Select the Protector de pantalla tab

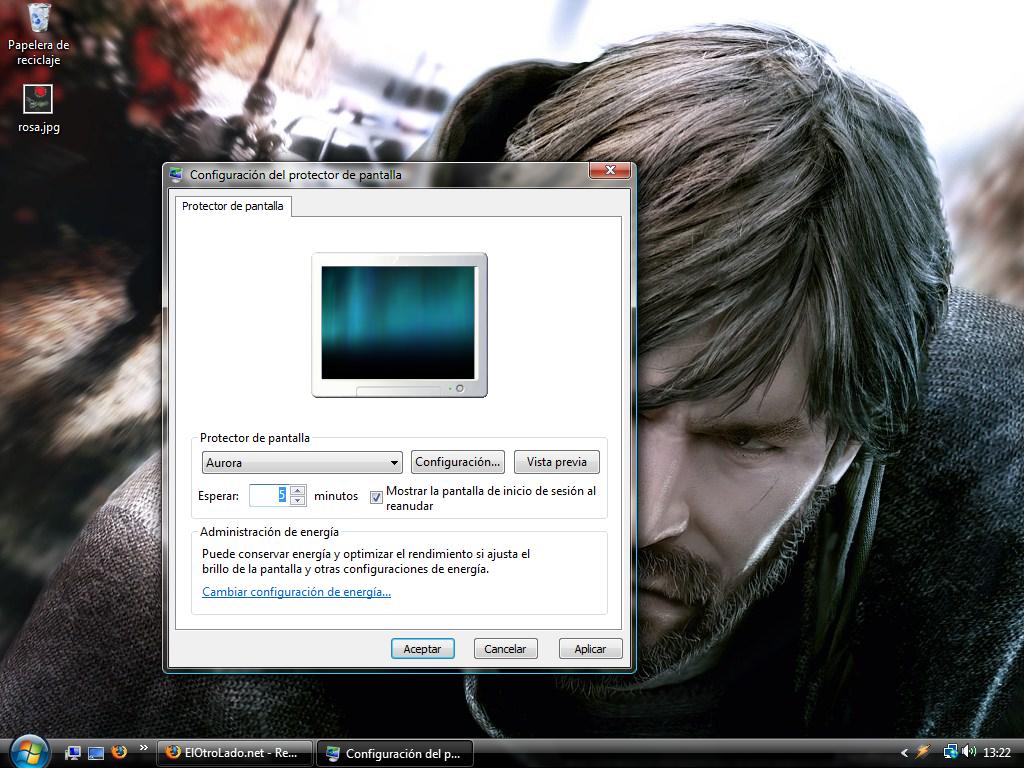(232, 206)
